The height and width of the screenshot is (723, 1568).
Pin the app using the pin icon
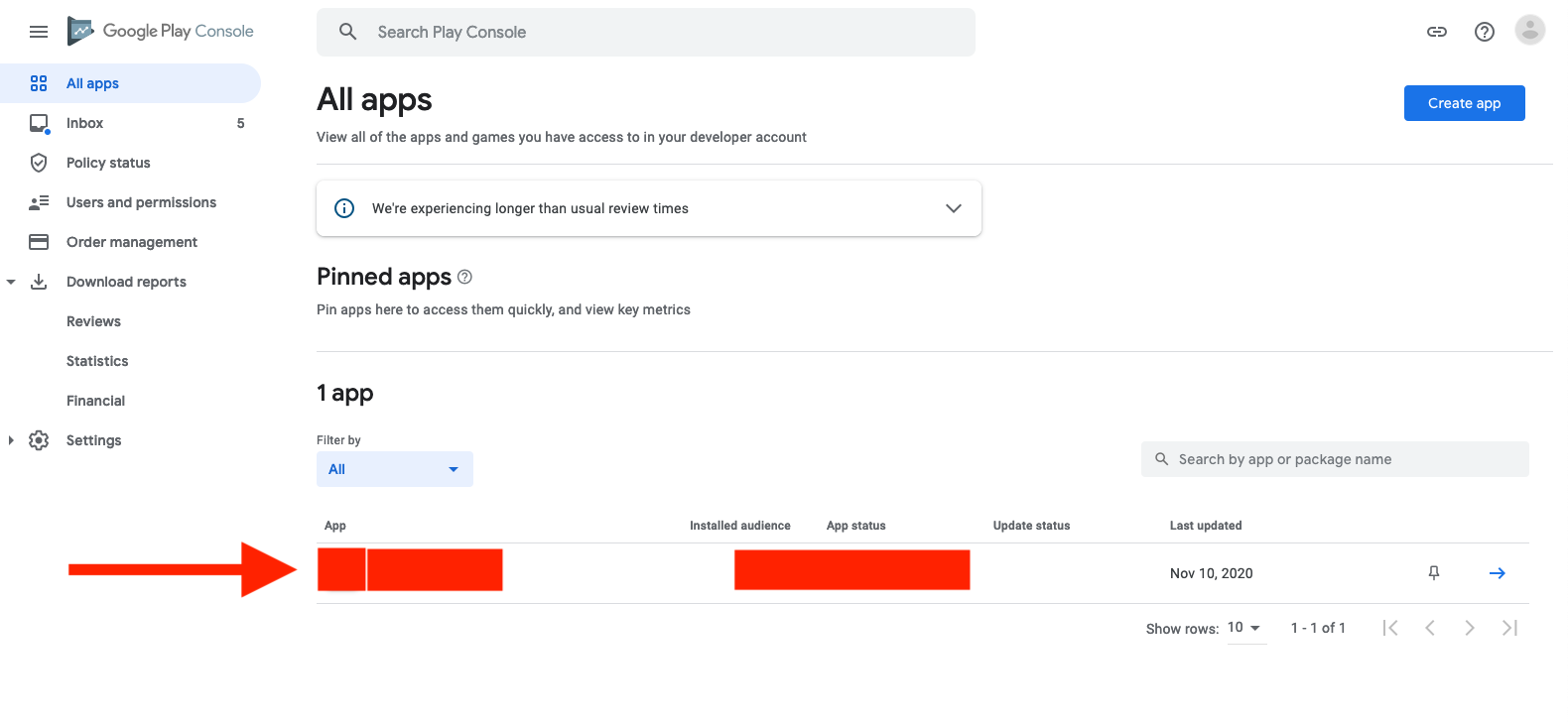1433,573
